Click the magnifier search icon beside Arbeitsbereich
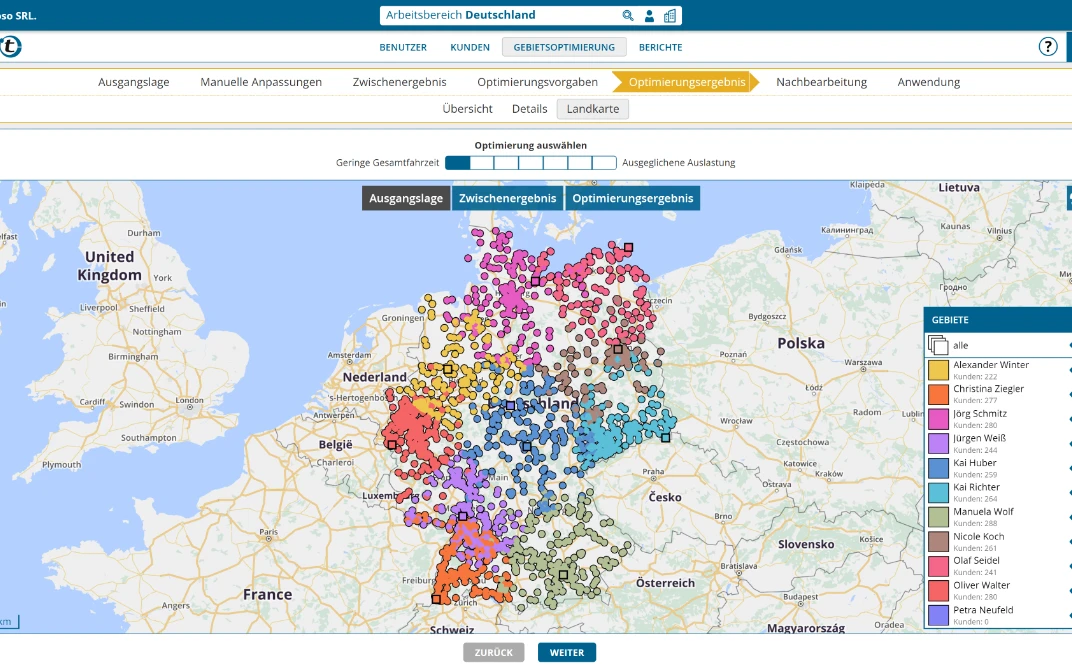The image size is (1072, 670). (629, 15)
